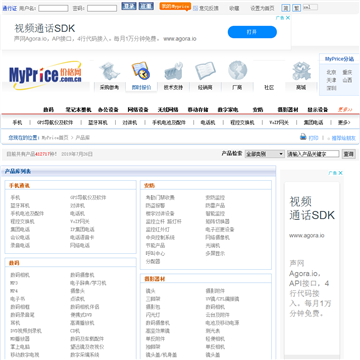The width and height of the screenshot is (360, 360).
Task: Click the 密码 password input field
Action: point(102,8)
